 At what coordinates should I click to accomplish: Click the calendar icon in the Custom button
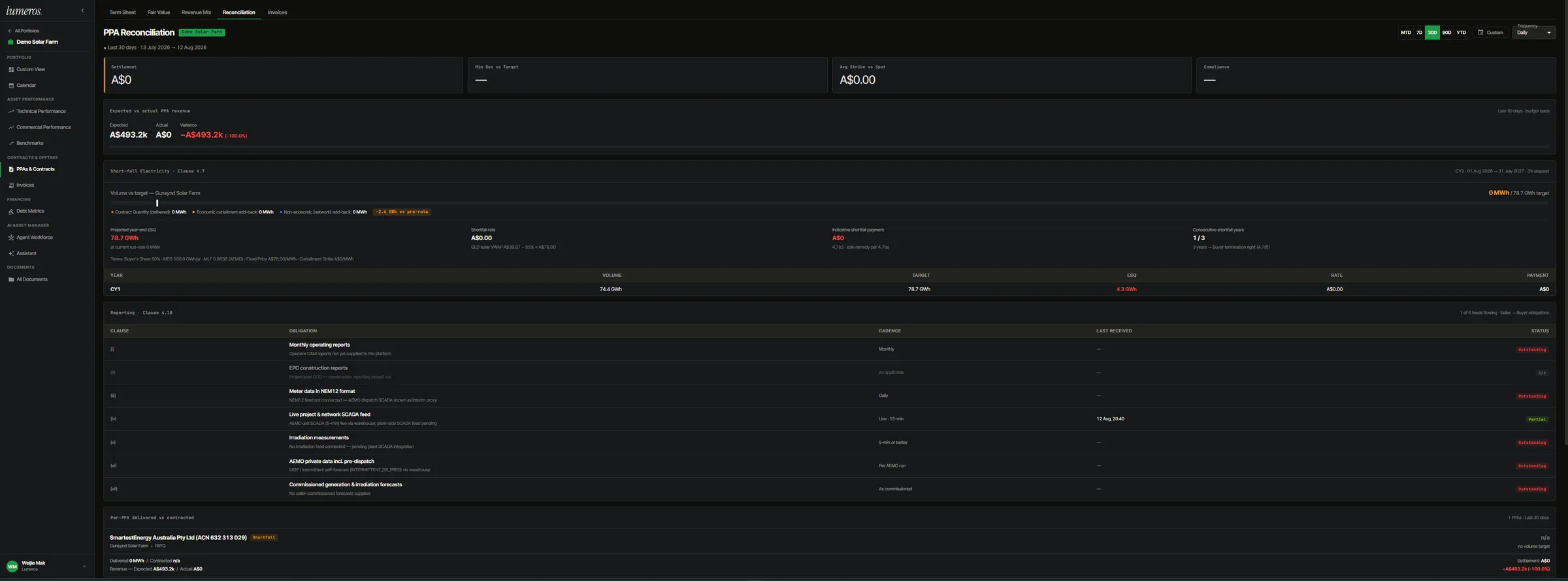pyautogui.click(x=1480, y=33)
